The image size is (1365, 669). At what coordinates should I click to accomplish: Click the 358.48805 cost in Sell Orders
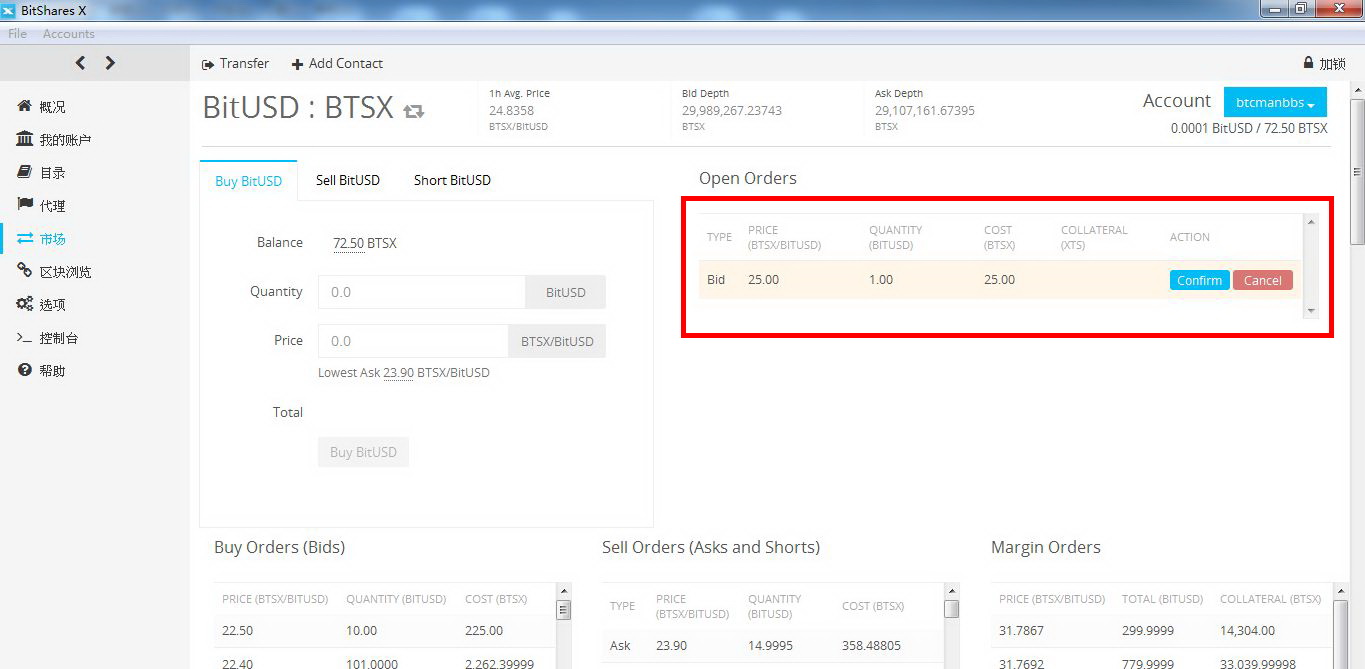[x=872, y=646]
